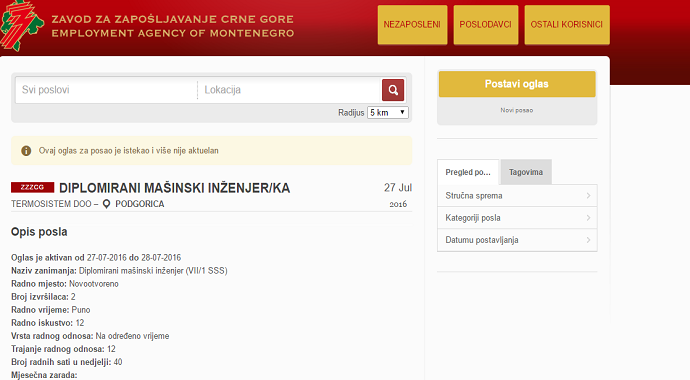
Task: Open the POSLODAVCI menu
Action: coord(486,25)
